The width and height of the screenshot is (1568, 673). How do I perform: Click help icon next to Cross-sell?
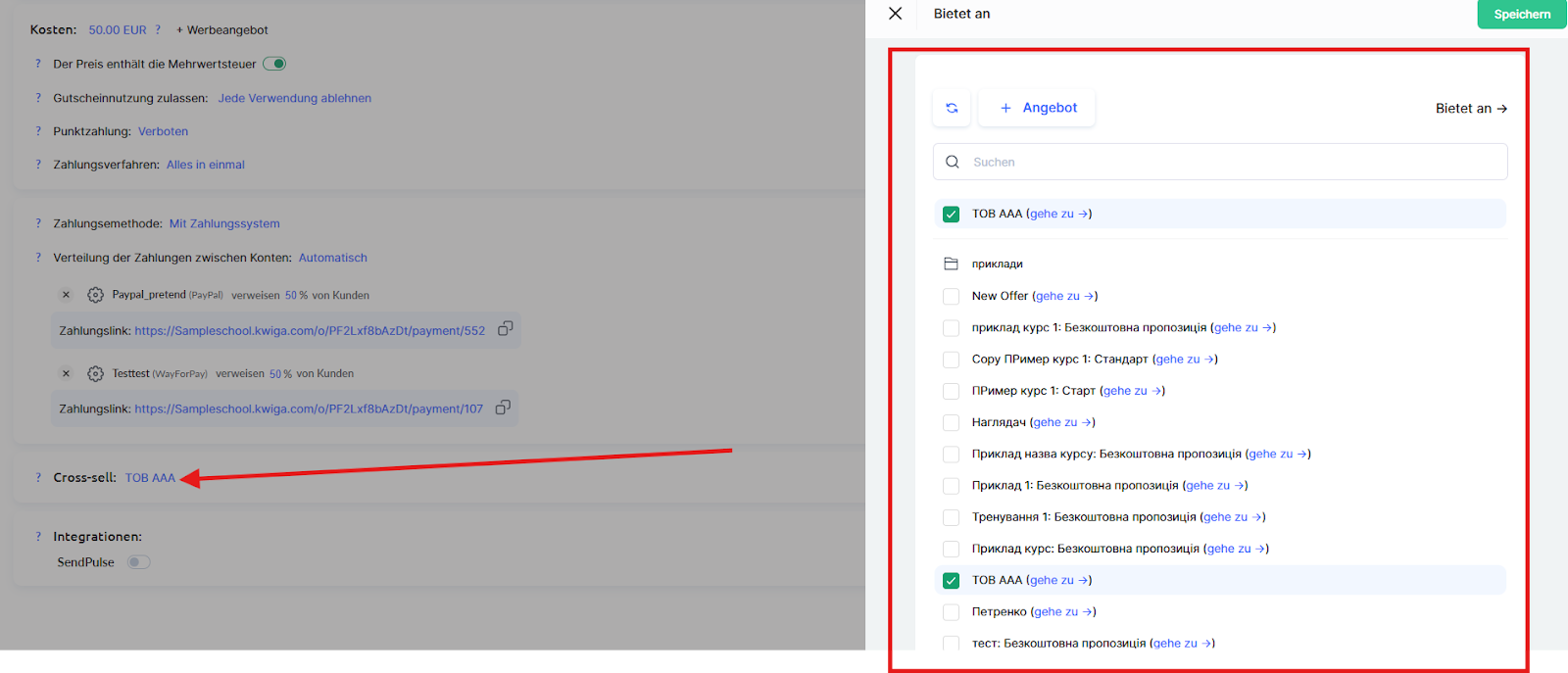point(38,478)
